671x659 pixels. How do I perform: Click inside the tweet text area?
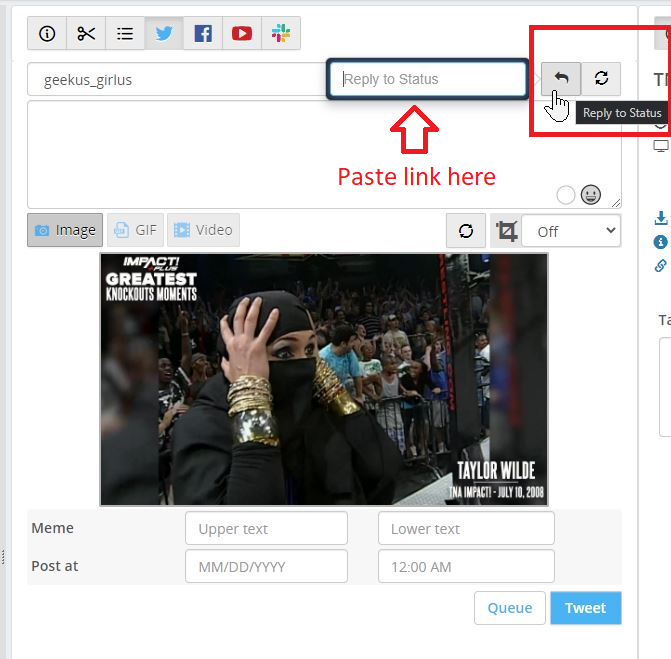324,154
